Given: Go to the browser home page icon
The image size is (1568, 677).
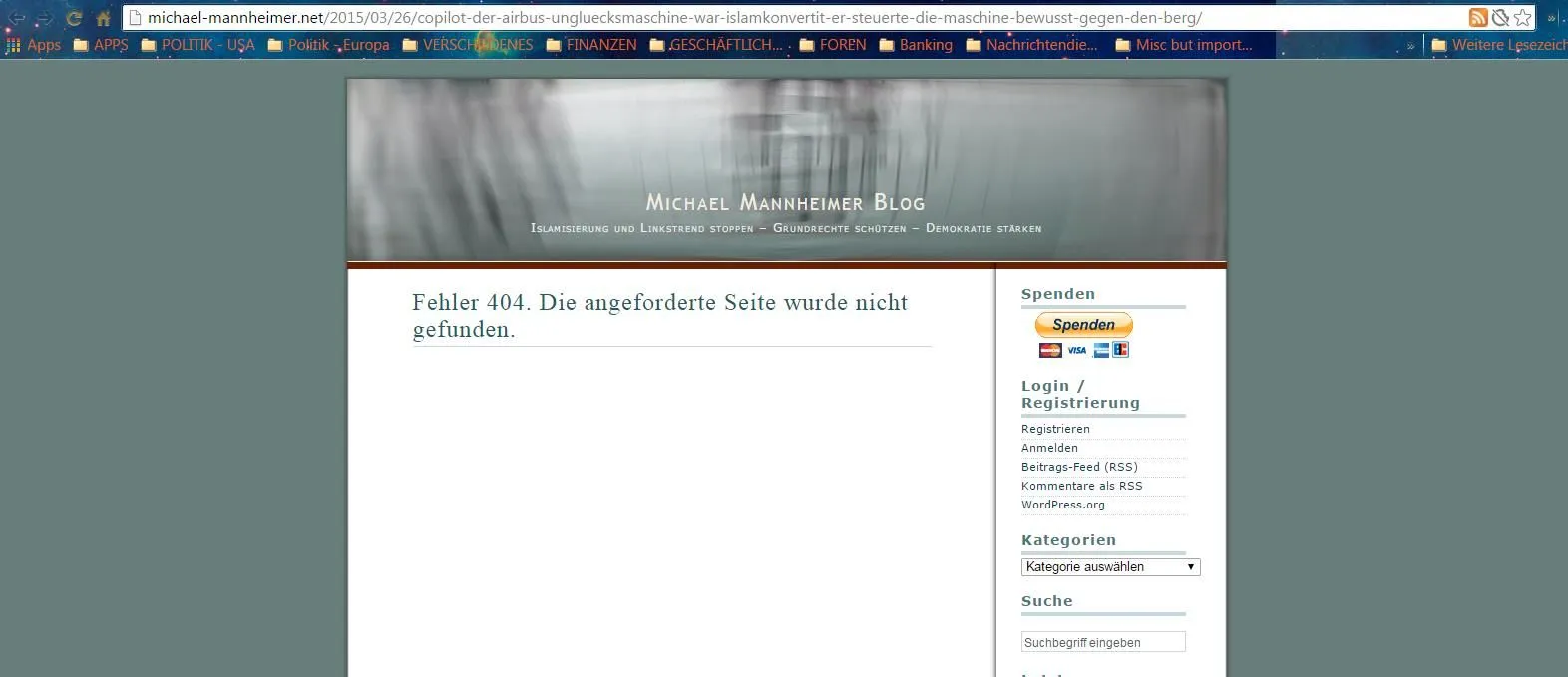Looking at the screenshot, I should pyautogui.click(x=103, y=18).
